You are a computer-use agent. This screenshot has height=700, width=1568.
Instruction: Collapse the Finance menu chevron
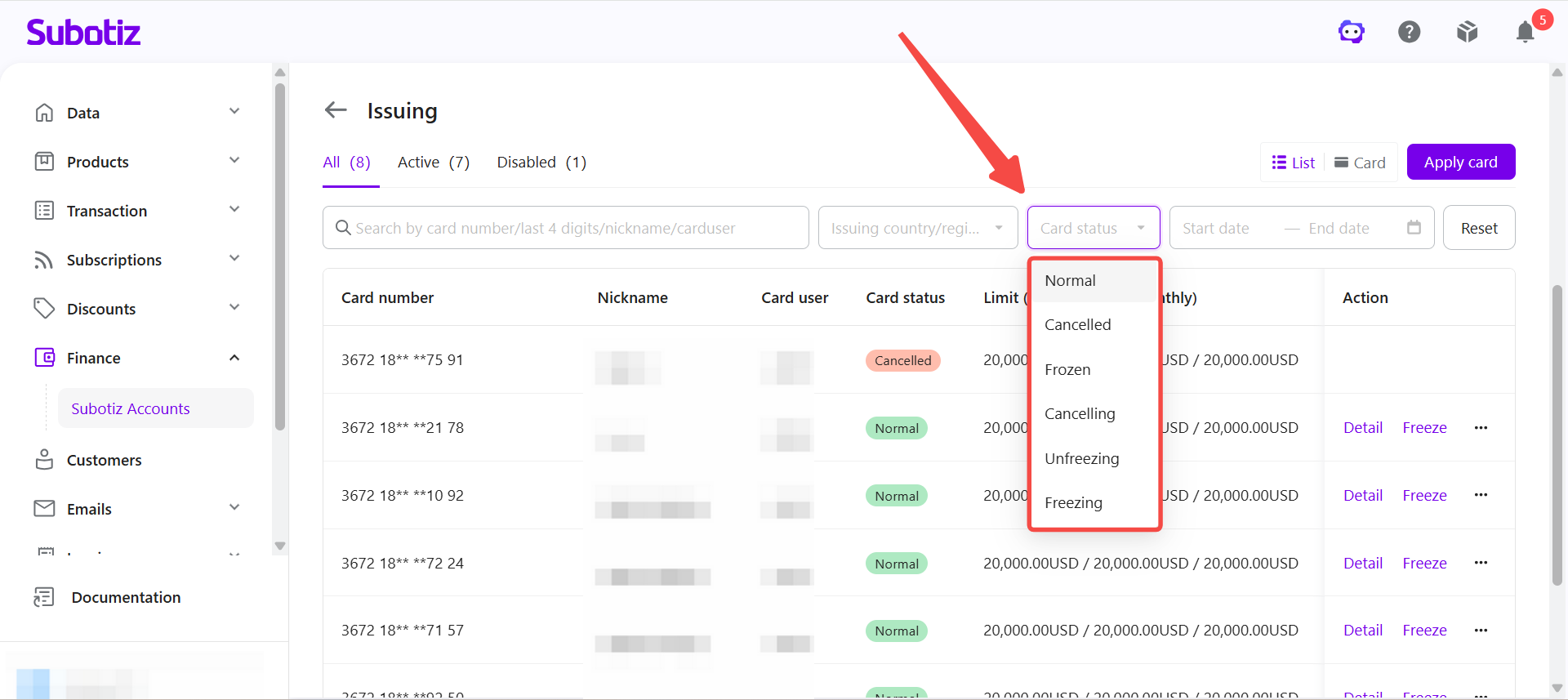click(234, 358)
